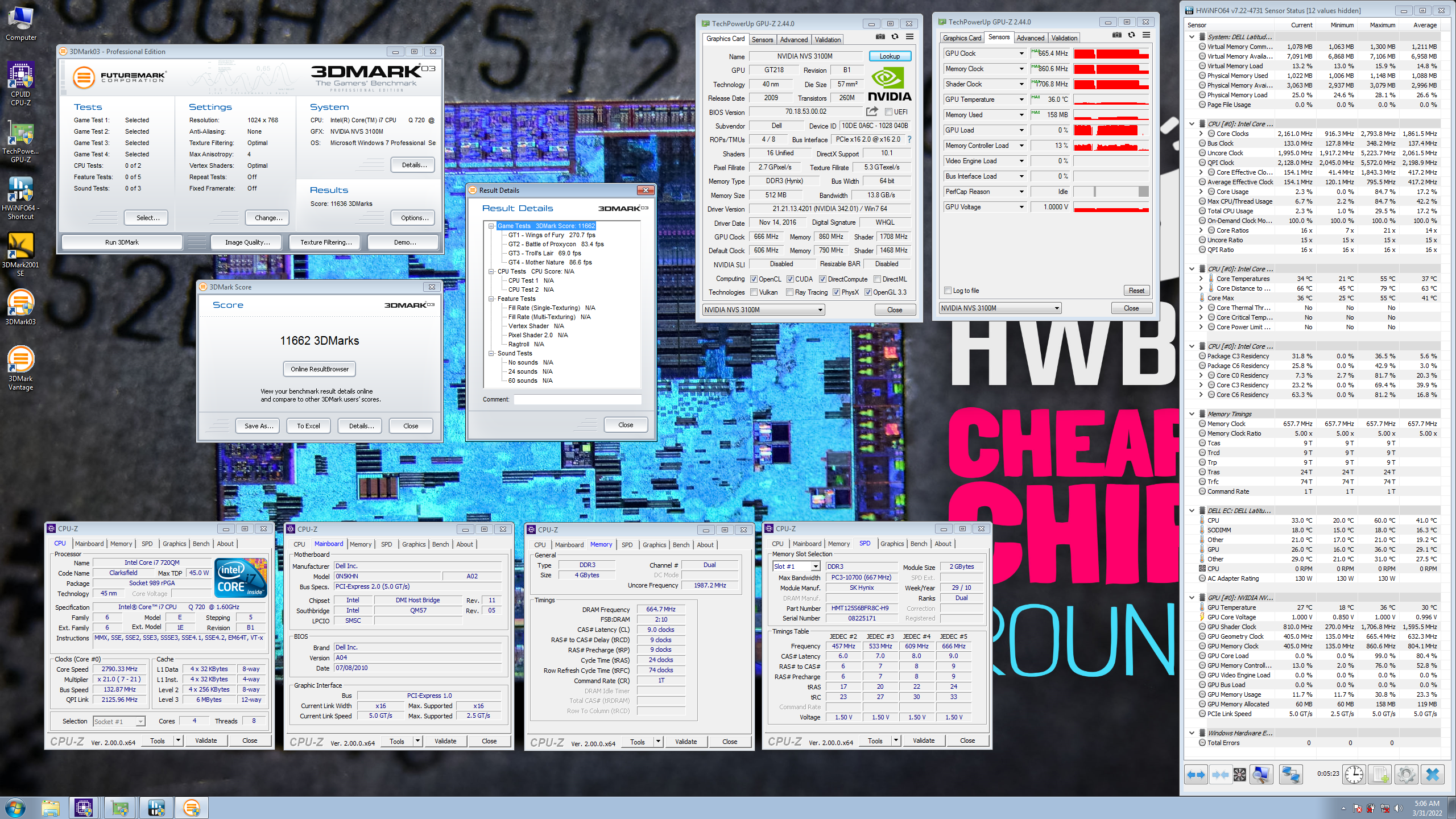The image size is (1456, 819).
Task: Toggle Ray Tracing checkbox in GPU-Z
Action: 789,292
